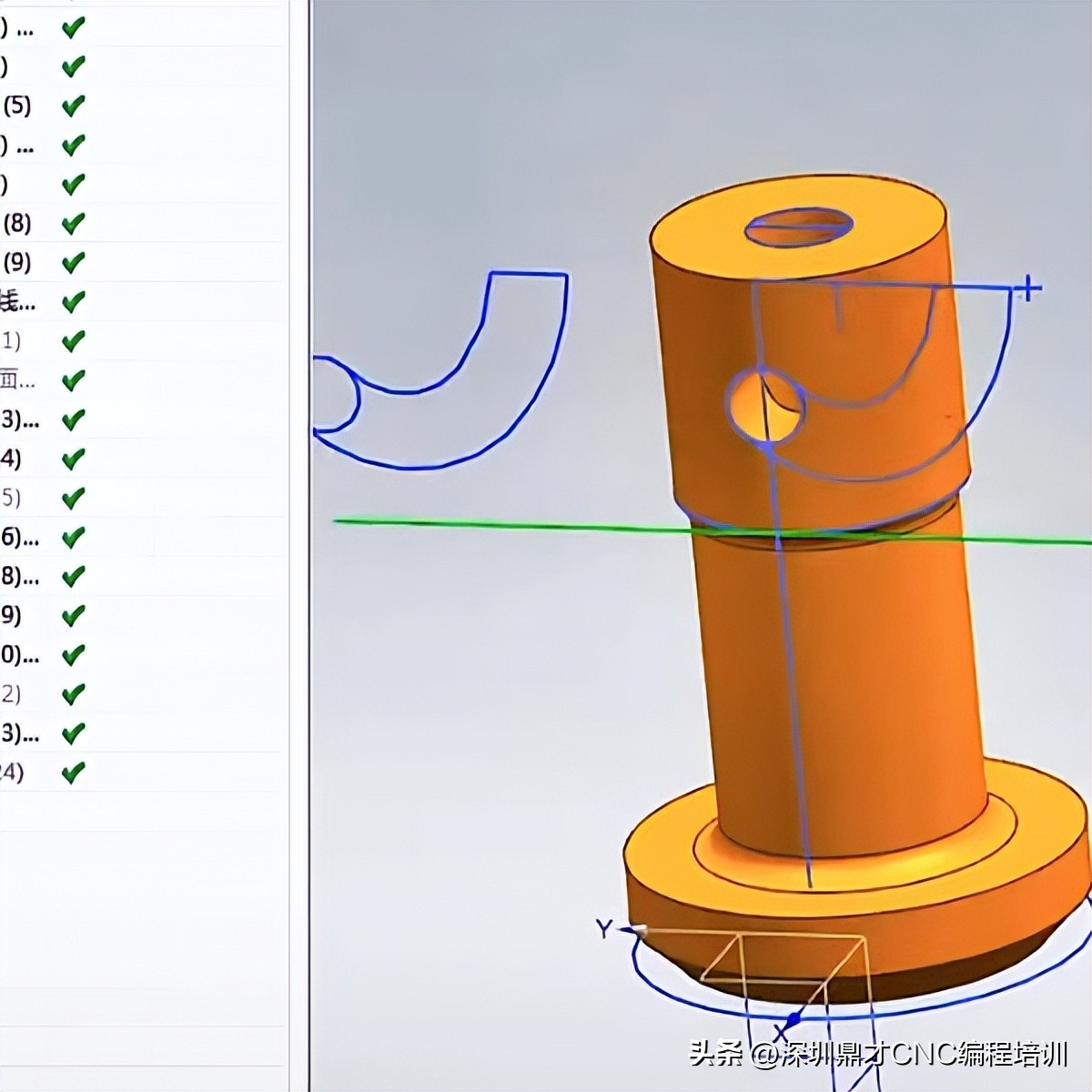1092x1092 pixels.
Task: Click the green checkmark next to row (8)
Action: click(x=73, y=223)
